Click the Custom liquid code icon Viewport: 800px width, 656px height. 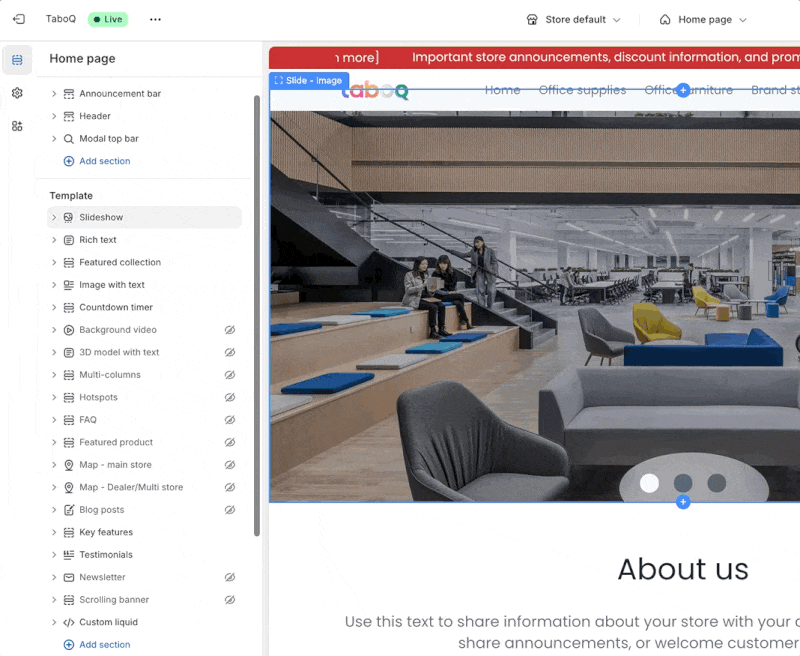pyautogui.click(x=69, y=622)
